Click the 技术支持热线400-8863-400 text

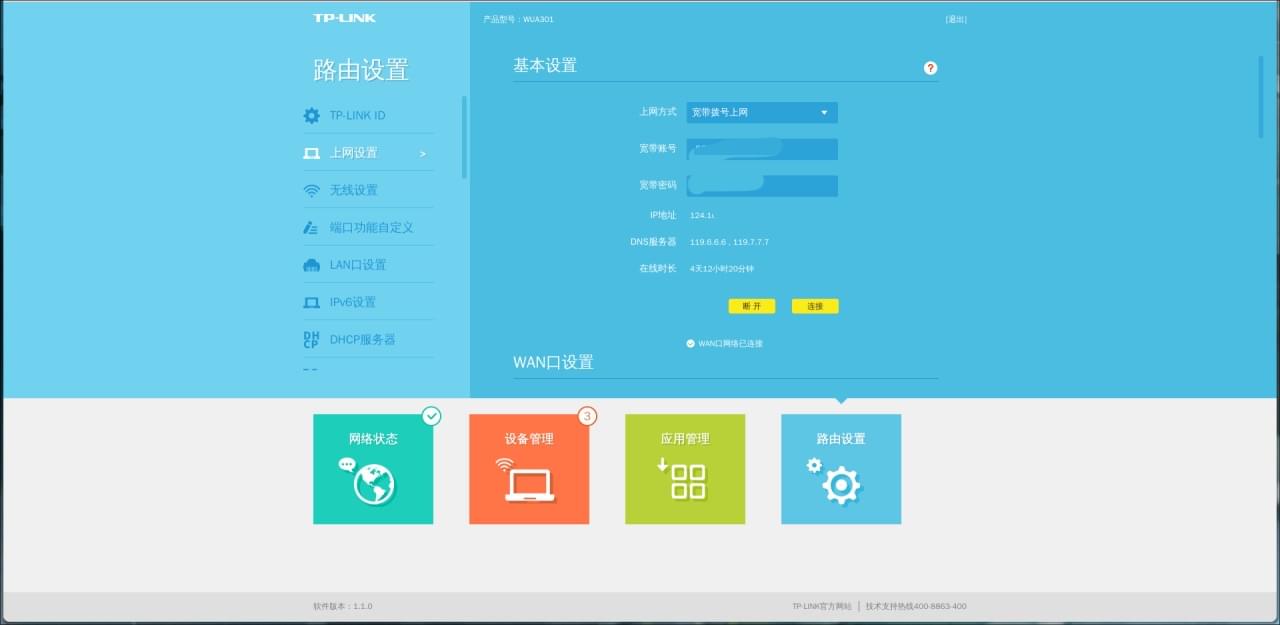[916, 606]
